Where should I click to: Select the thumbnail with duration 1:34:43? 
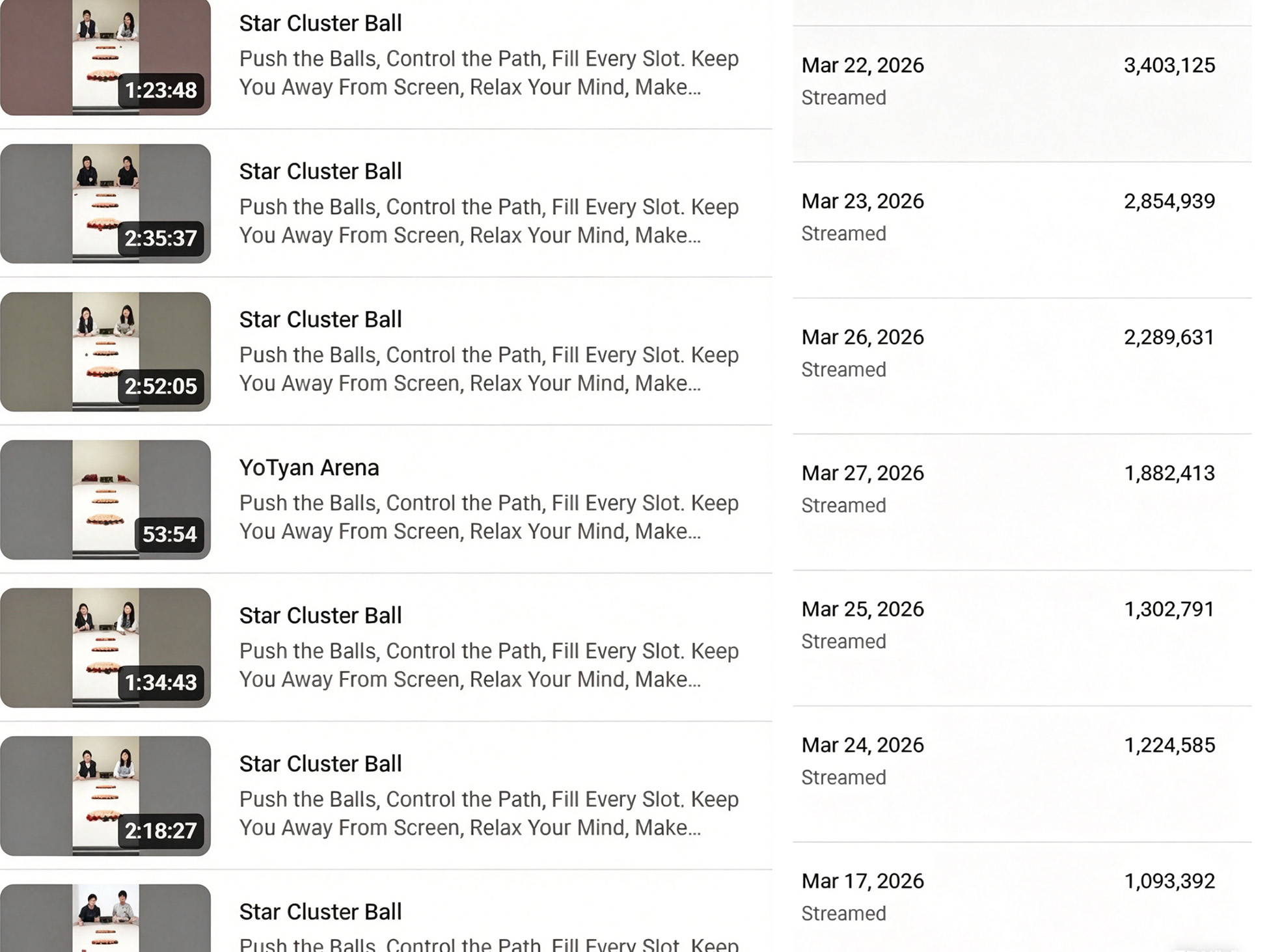coord(105,647)
